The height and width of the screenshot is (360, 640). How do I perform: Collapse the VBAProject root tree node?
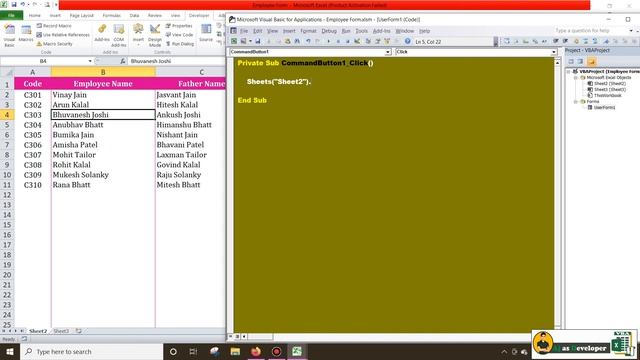pos(569,71)
